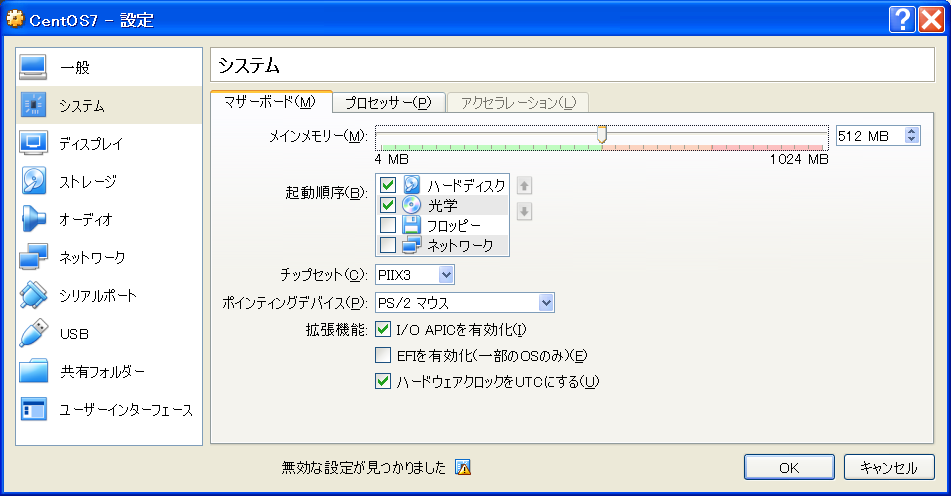This screenshot has width=951, height=496.
Task: Select ディスプレイ label in the sidebar
Action: (91, 144)
